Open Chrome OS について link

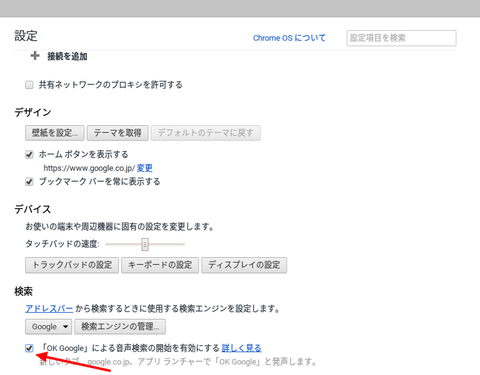coord(289,38)
